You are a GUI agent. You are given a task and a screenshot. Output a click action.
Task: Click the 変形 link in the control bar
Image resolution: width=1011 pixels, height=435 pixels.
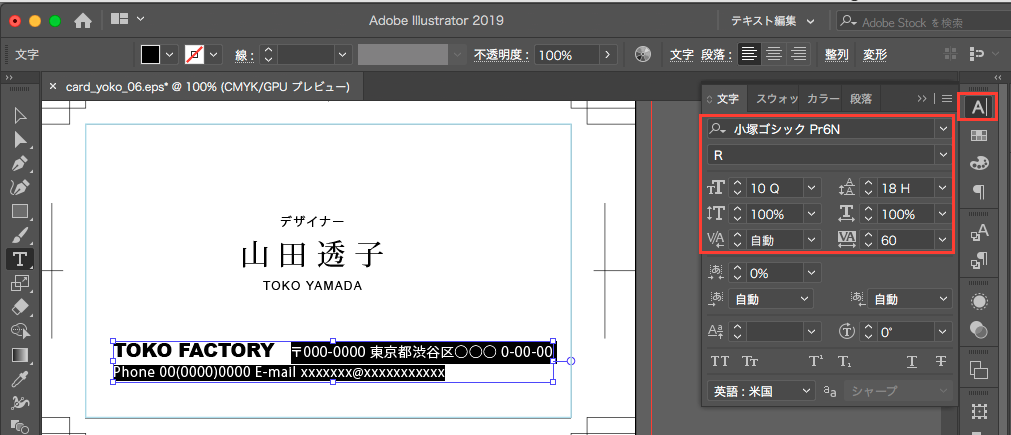coord(874,55)
